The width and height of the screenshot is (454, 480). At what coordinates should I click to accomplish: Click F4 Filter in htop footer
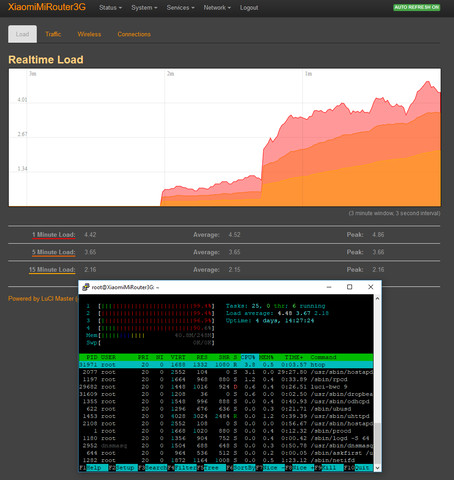(182, 468)
